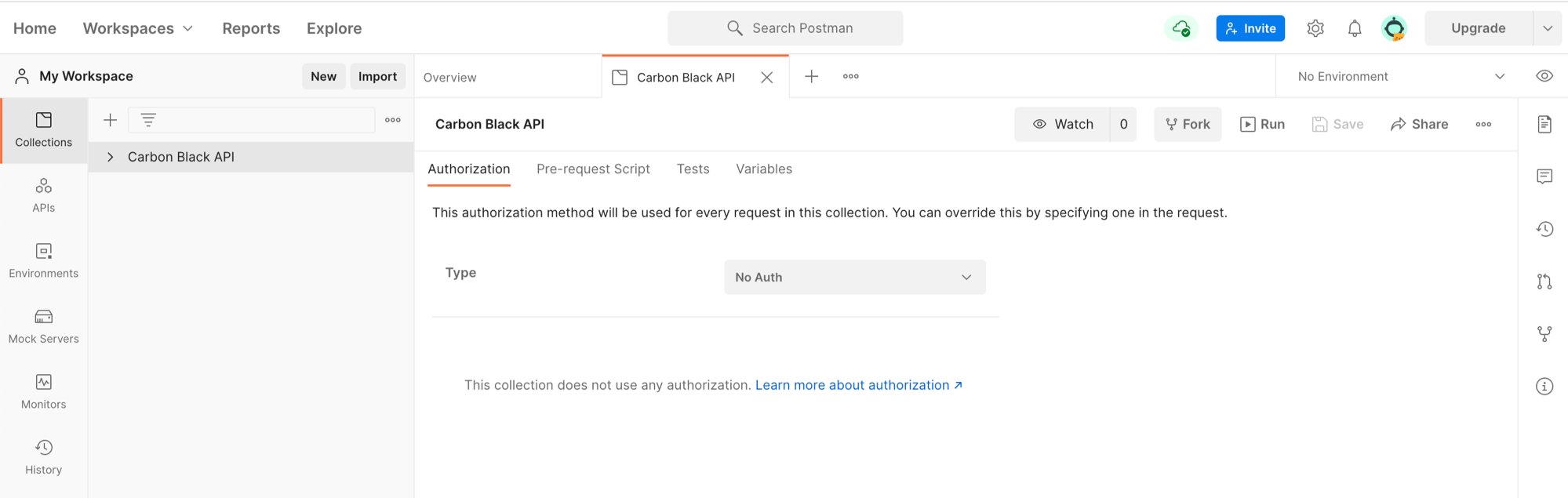Open a new tab with plus icon
This screenshot has width=1568, height=498.
point(812,76)
